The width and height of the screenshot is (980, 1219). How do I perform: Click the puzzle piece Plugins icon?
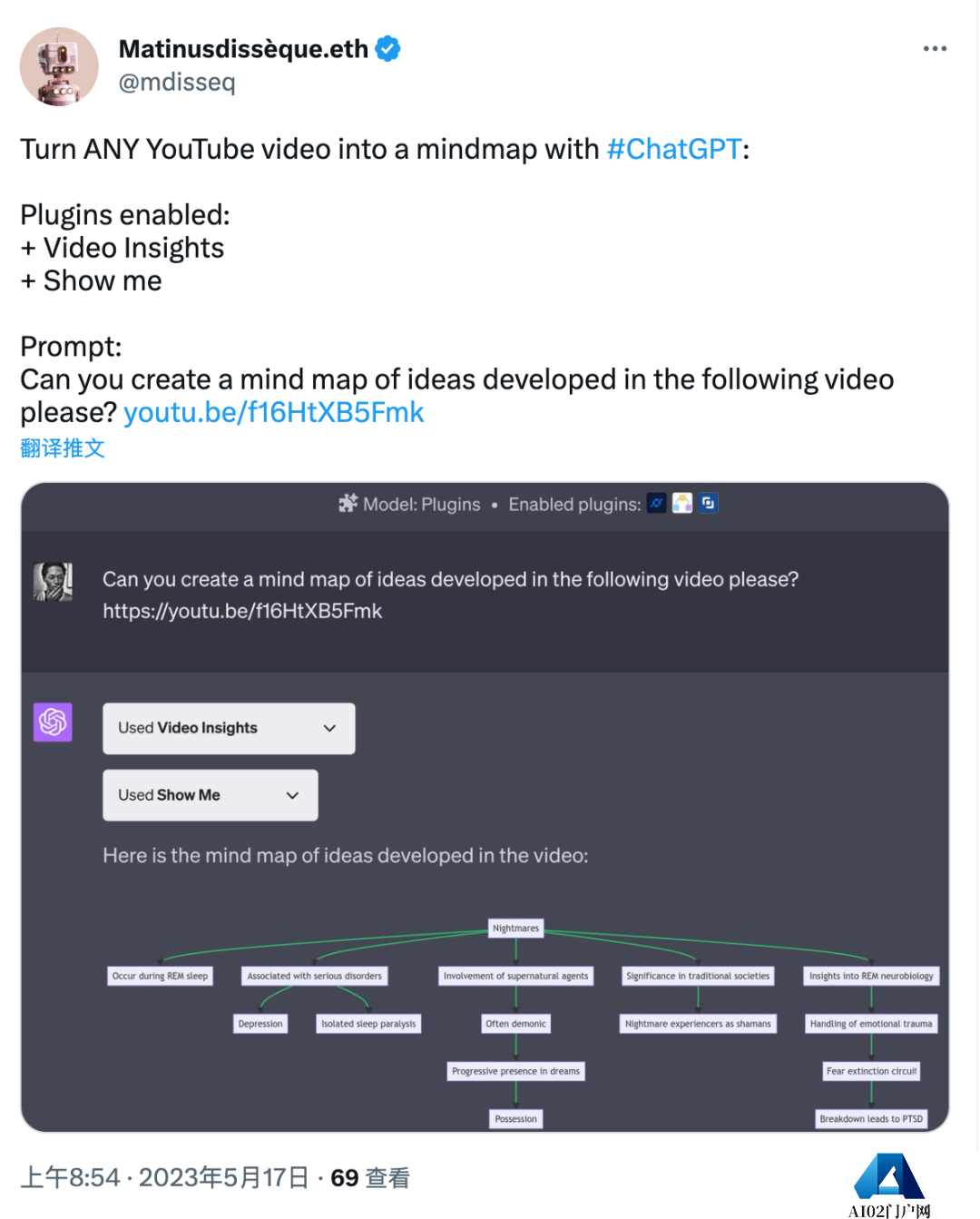348,503
